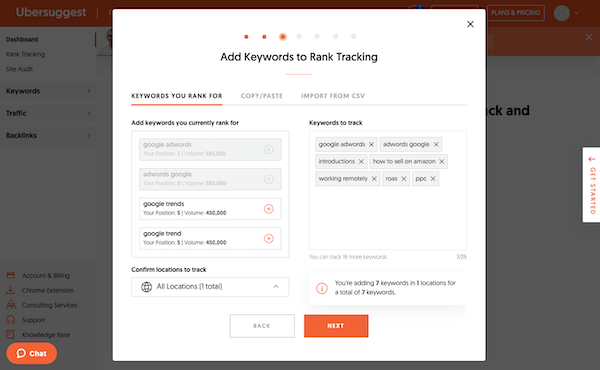Open dropdown arrow next to avatar
This screenshot has height=370, width=600.
tap(577, 13)
